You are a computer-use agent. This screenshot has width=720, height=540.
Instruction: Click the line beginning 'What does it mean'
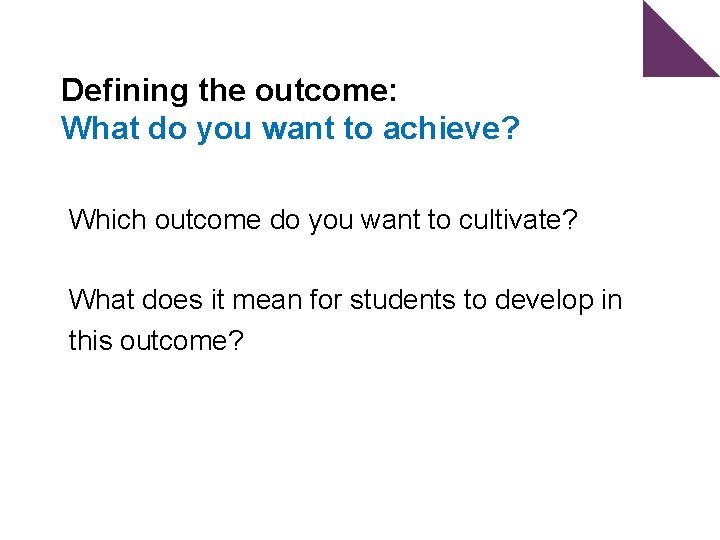[345, 299]
